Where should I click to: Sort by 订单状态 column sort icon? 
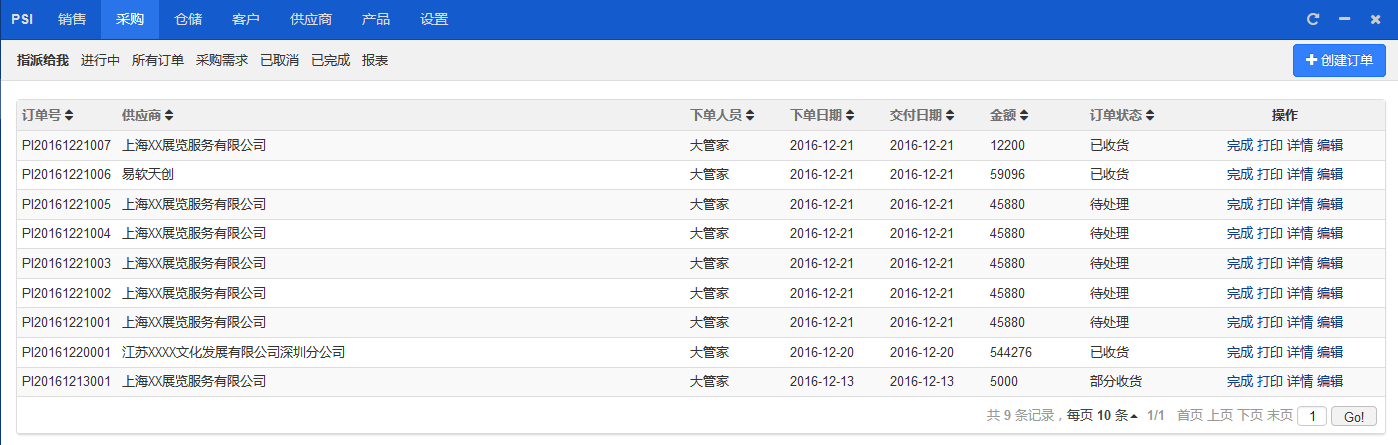pyautogui.click(x=1150, y=116)
